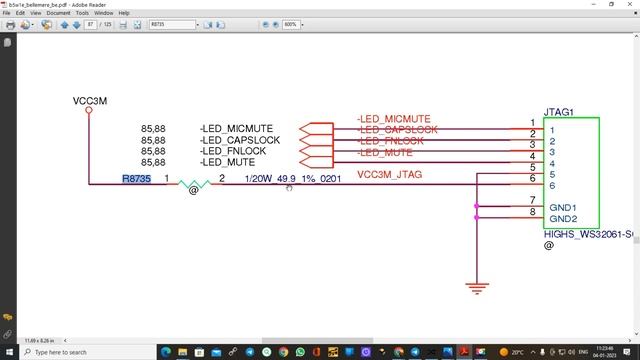The height and width of the screenshot is (360, 640).
Task: Click the taskbar search box
Action: (x=88, y=352)
